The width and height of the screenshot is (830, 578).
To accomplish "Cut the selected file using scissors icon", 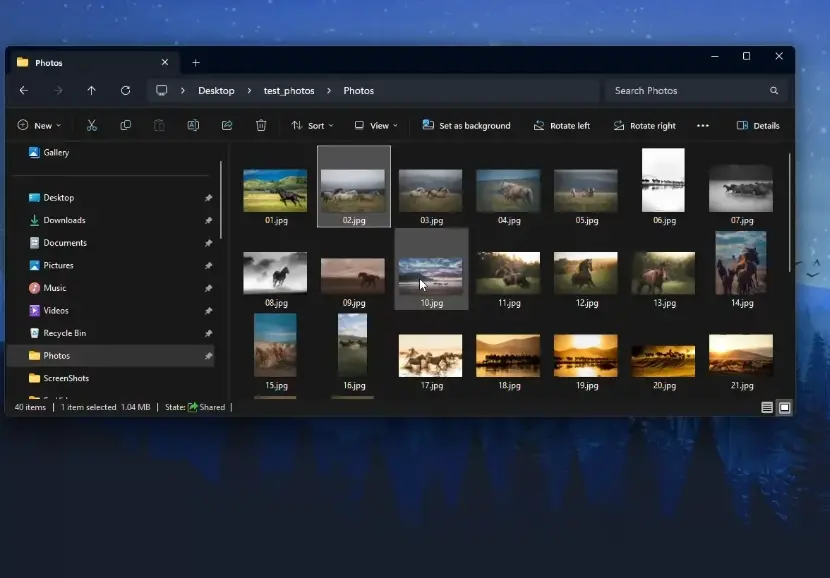I will (x=92, y=125).
